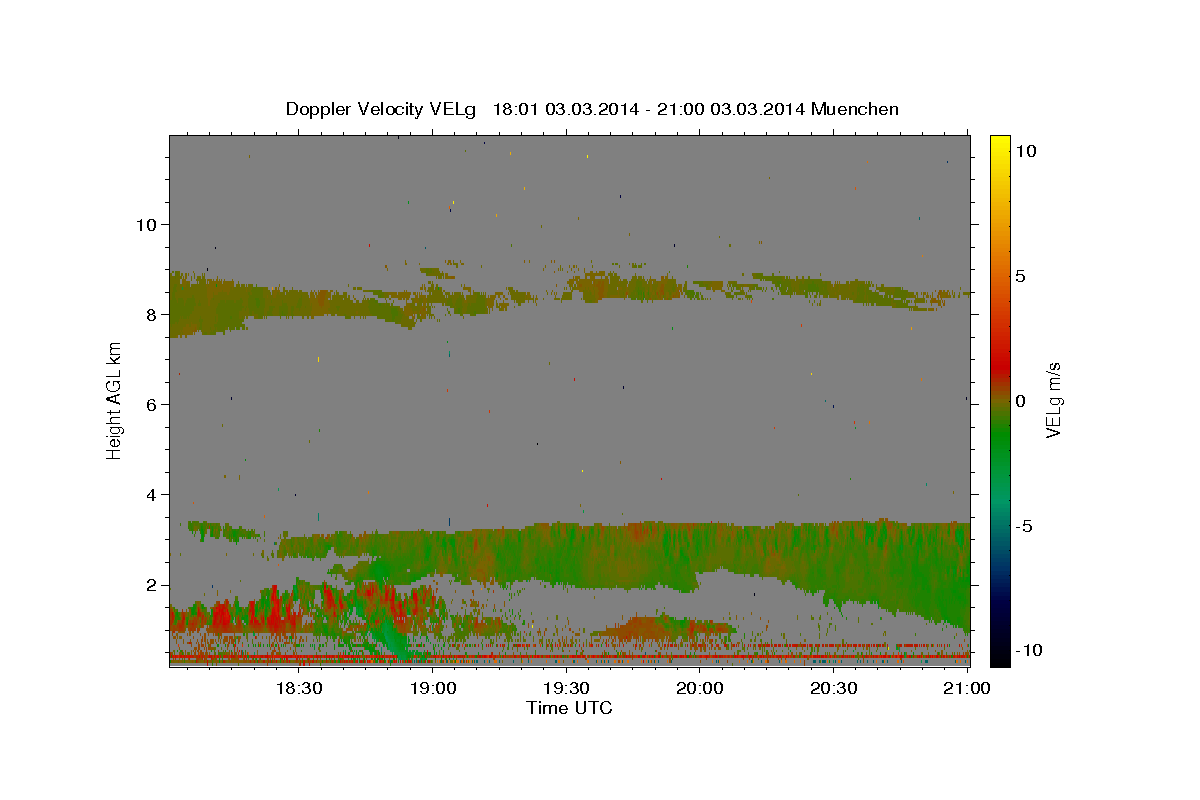Click the time axis label '19:30'
Viewport: 1200px width, 800px height.
coord(566,688)
